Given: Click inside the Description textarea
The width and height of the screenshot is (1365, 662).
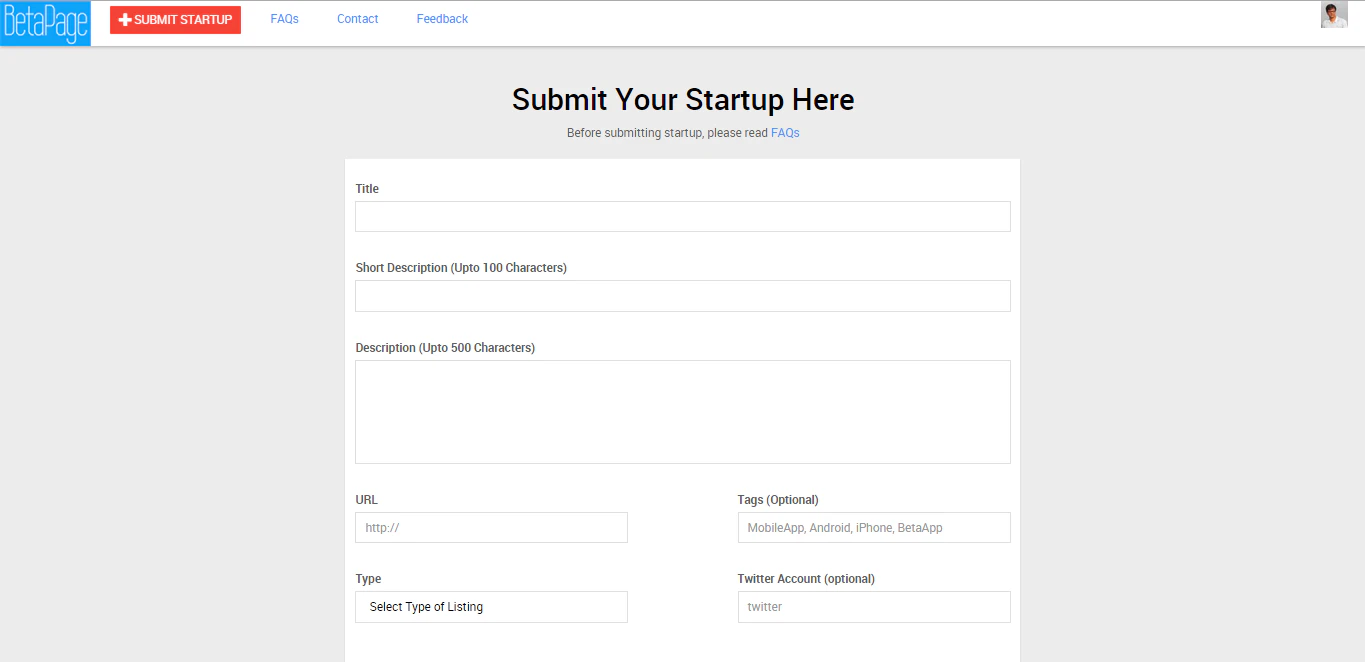Looking at the screenshot, I should coord(682,411).
